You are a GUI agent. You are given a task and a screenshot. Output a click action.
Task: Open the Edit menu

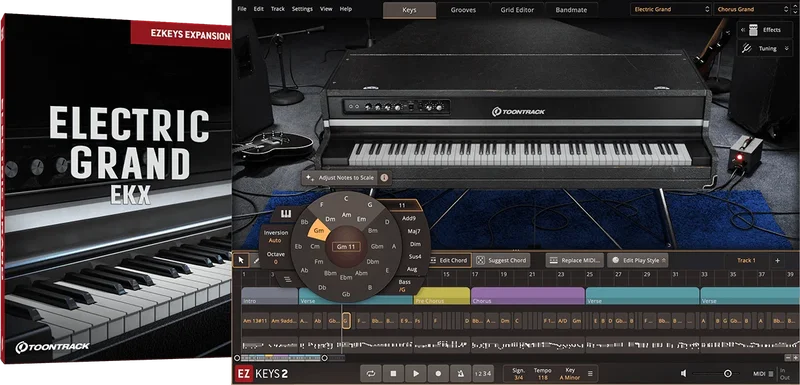pos(259,9)
